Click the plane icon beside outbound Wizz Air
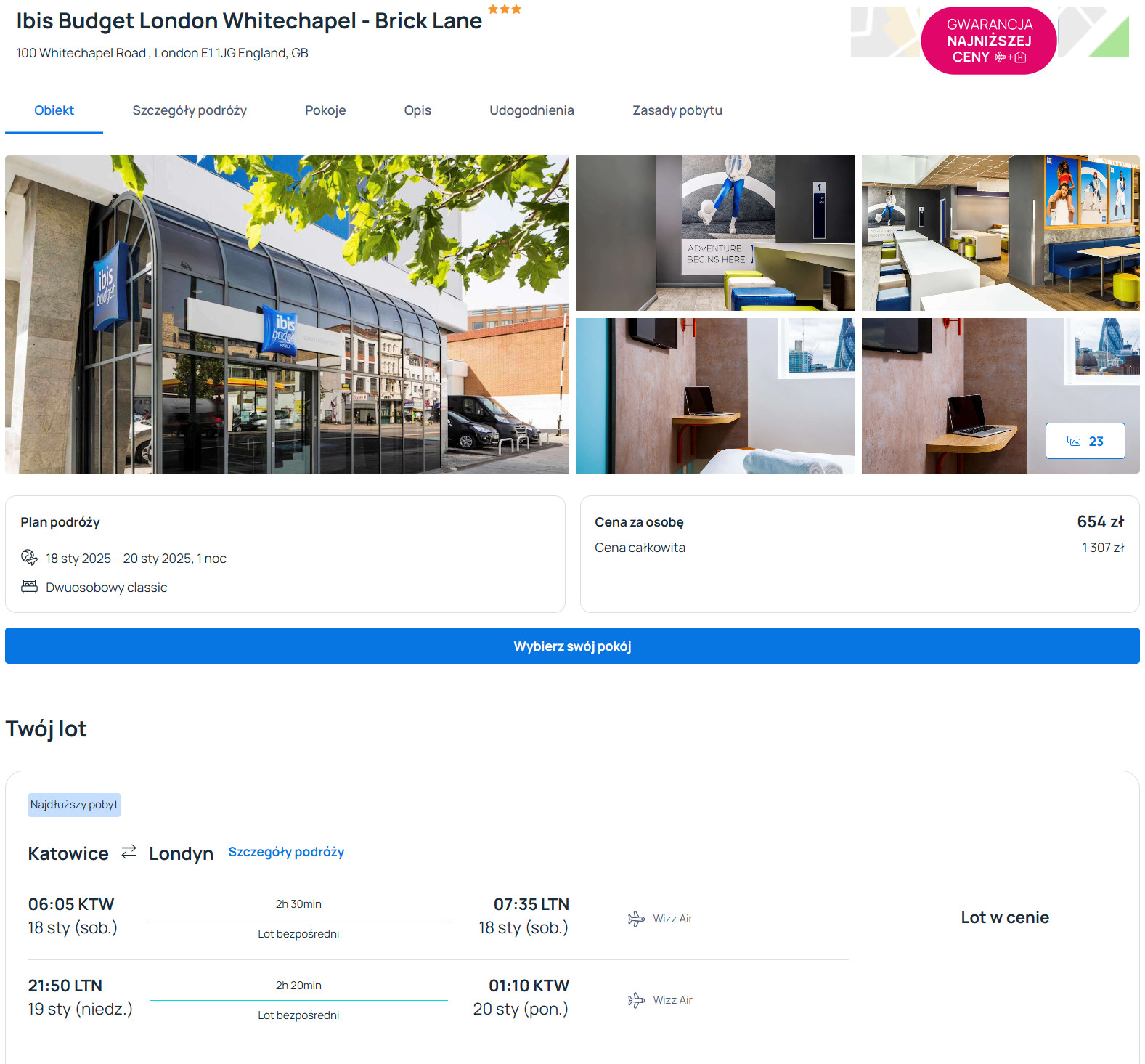1145x1064 pixels. [x=636, y=919]
